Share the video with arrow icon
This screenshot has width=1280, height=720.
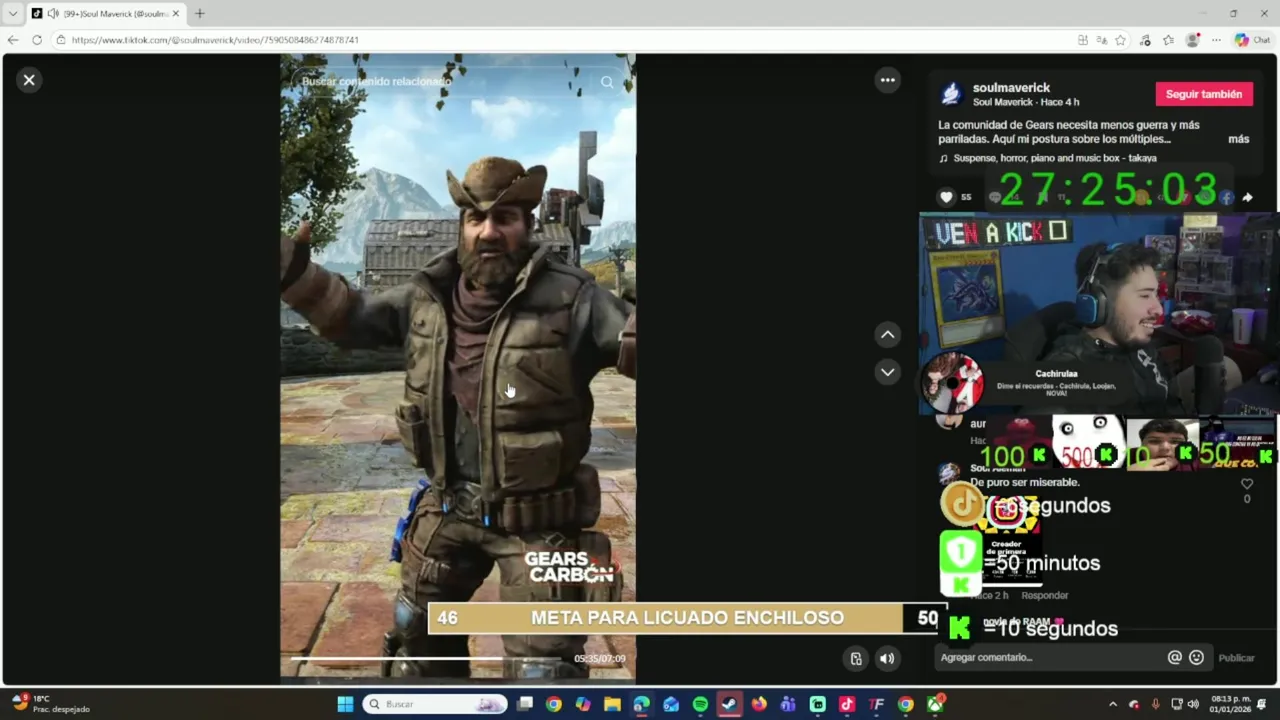click(1247, 197)
